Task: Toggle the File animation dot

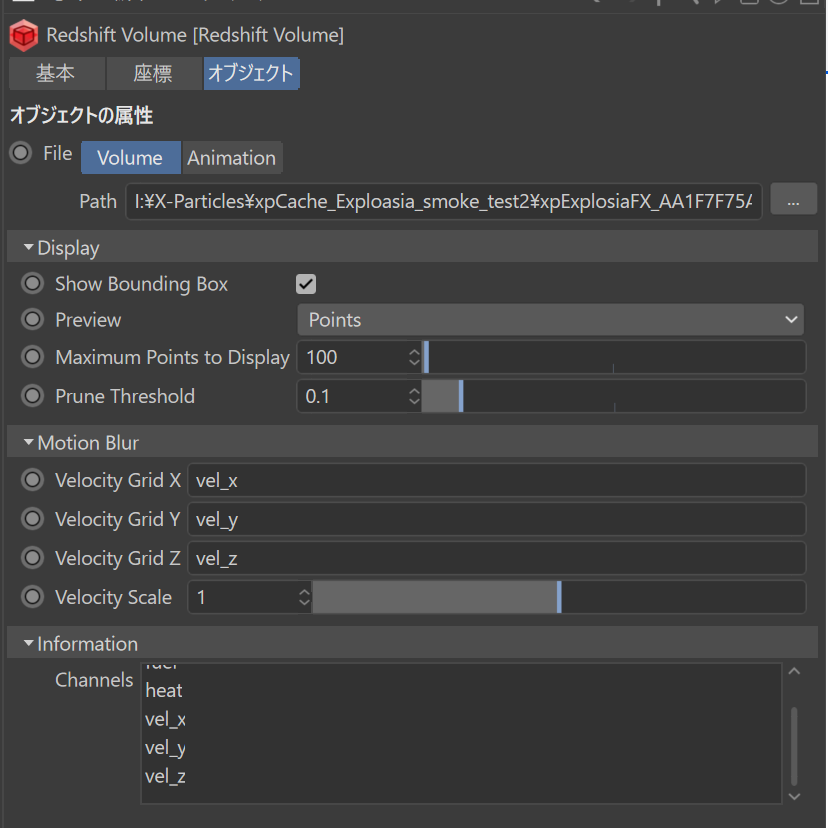Action: [21, 153]
